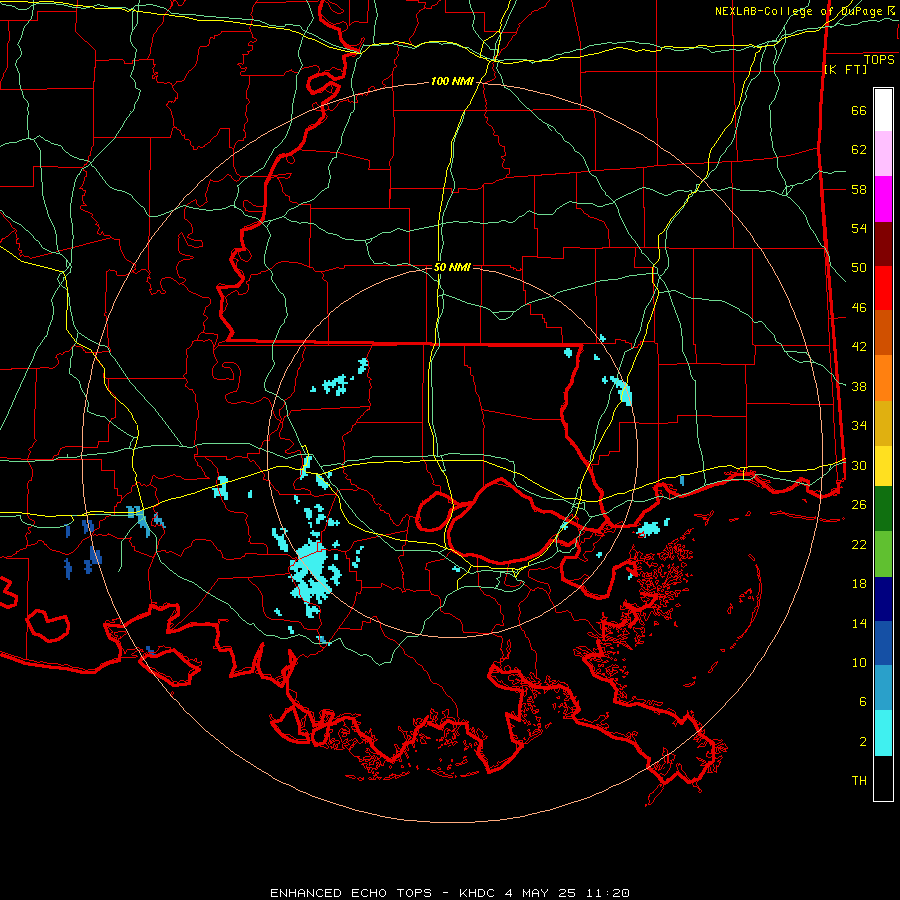Click the "50 NMI" range ring label
The height and width of the screenshot is (900, 900).
[x=452, y=267]
